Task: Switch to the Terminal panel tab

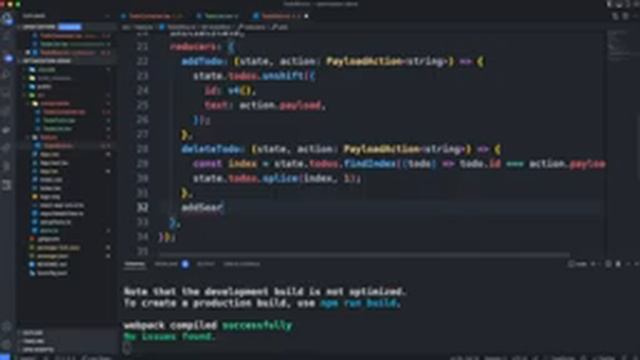Action: 135,264
